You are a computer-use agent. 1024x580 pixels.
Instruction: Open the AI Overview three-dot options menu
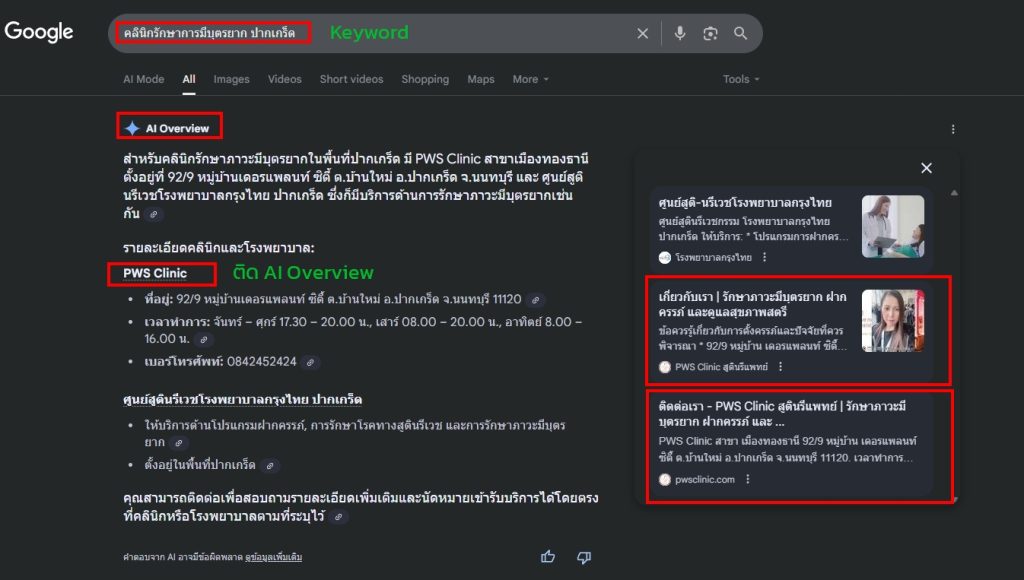[953, 129]
